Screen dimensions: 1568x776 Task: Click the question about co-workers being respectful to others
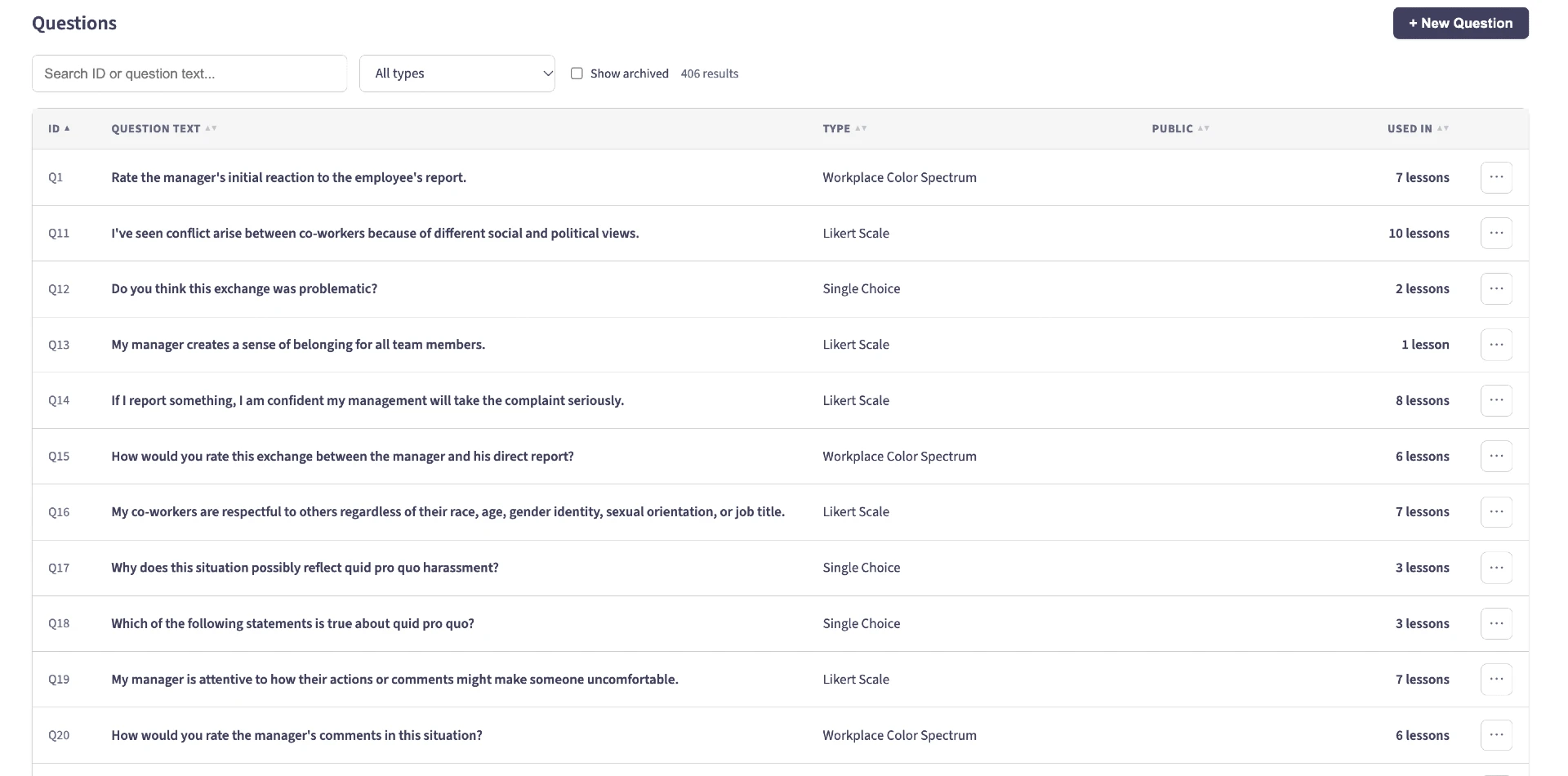point(448,511)
